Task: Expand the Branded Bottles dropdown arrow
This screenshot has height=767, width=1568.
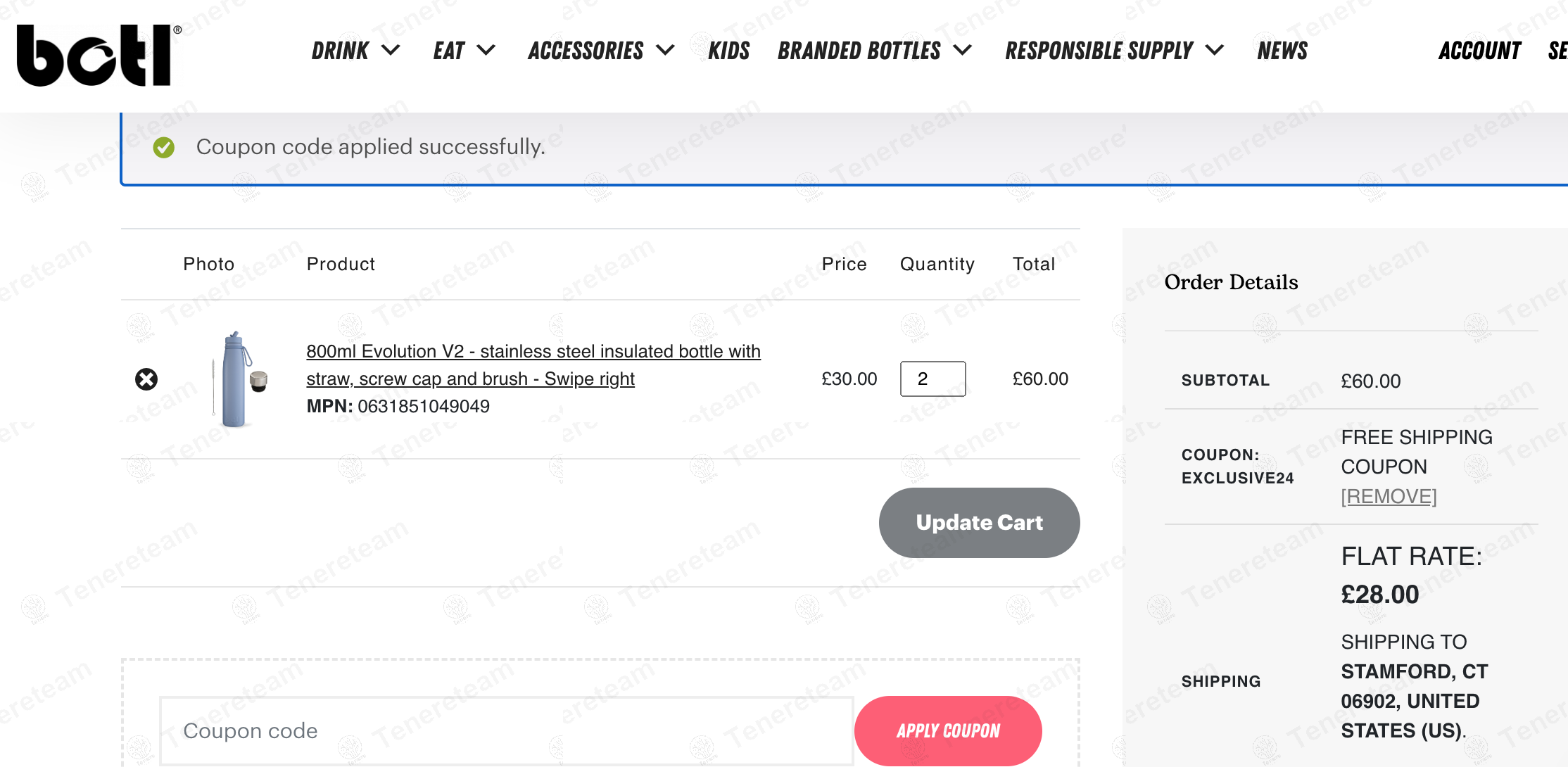Action: 963,51
